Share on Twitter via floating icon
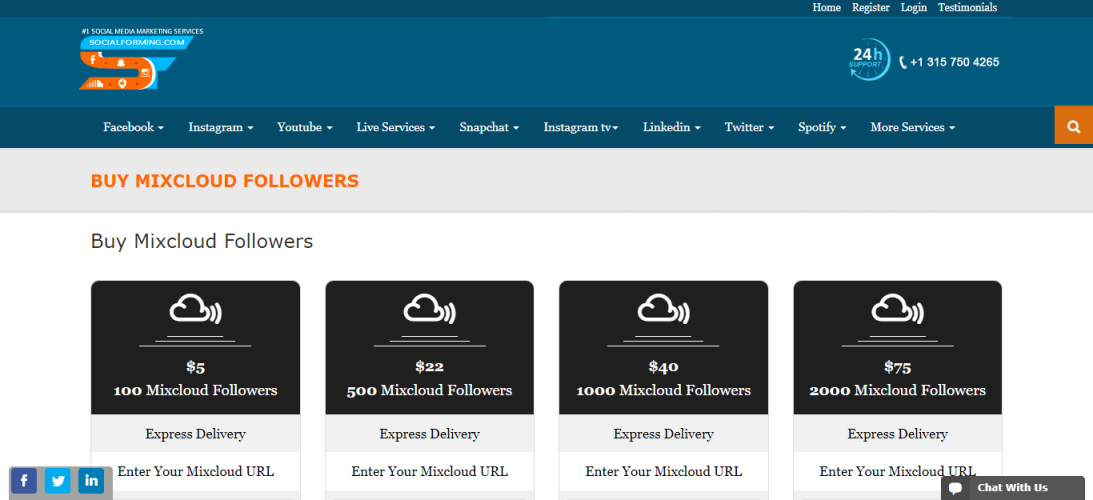The width and height of the screenshot is (1093, 500). [58, 480]
